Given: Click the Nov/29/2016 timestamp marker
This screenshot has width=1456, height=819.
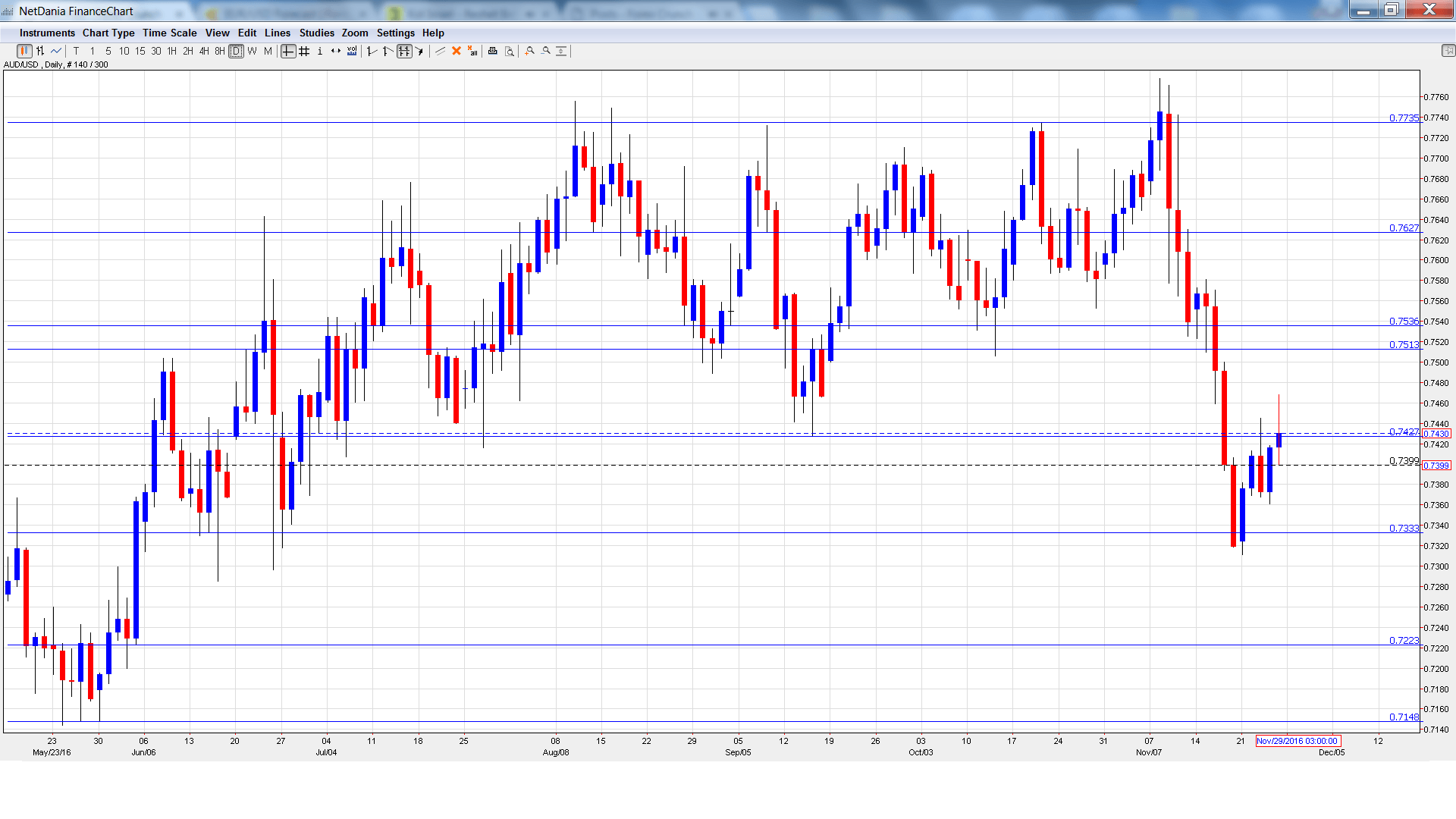Looking at the screenshot, I should [x=1298, y=741].
